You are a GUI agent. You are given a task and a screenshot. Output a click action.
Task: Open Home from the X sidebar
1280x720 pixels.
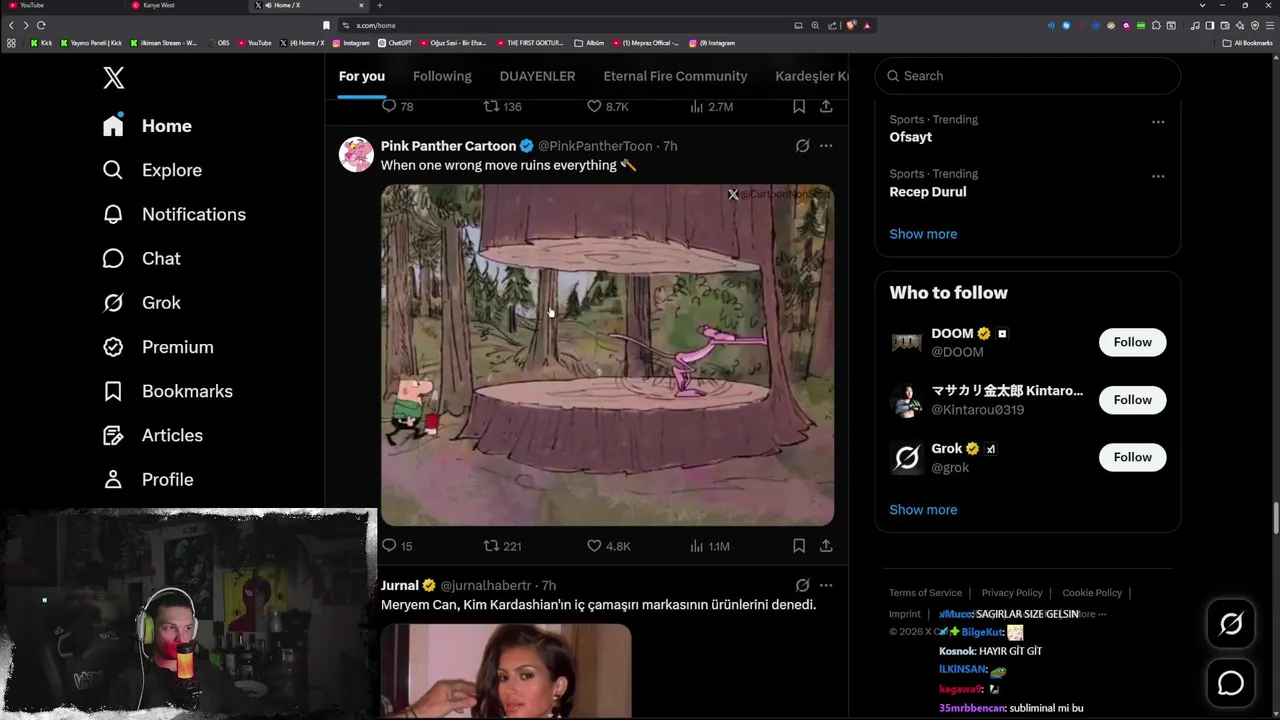pyautogui.click(x=147, y=126)
